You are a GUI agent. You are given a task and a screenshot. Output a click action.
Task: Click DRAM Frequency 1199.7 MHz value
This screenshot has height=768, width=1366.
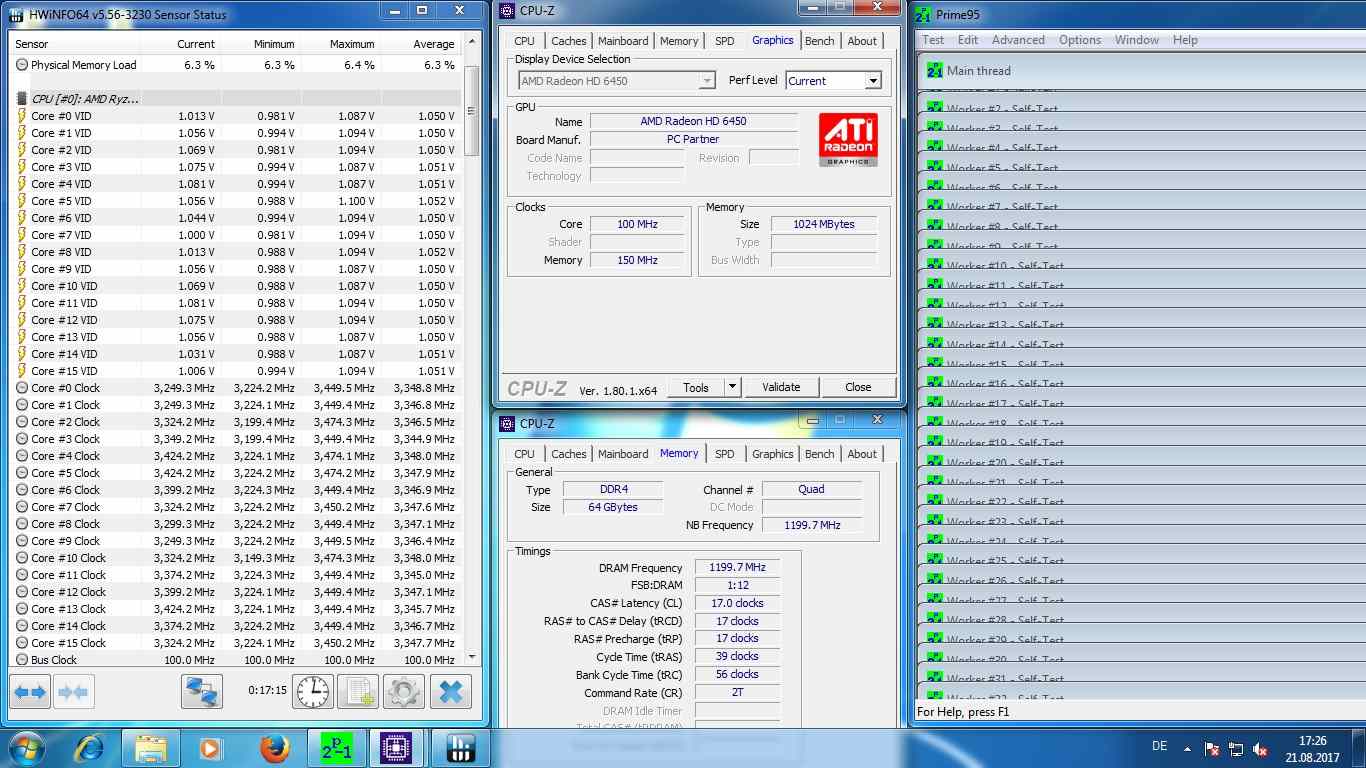[737, 568]
